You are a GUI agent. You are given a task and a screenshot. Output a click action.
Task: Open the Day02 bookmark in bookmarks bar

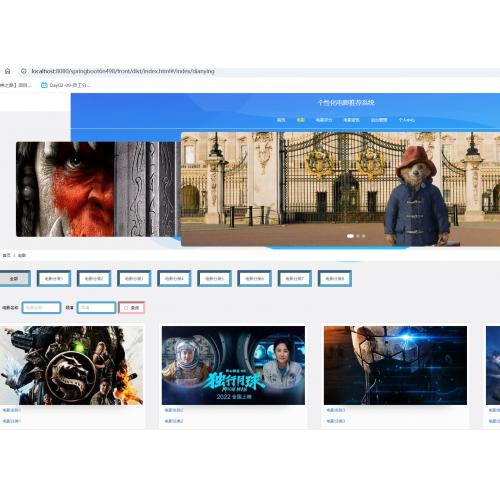pyautogui.click(x=65, y=85)
